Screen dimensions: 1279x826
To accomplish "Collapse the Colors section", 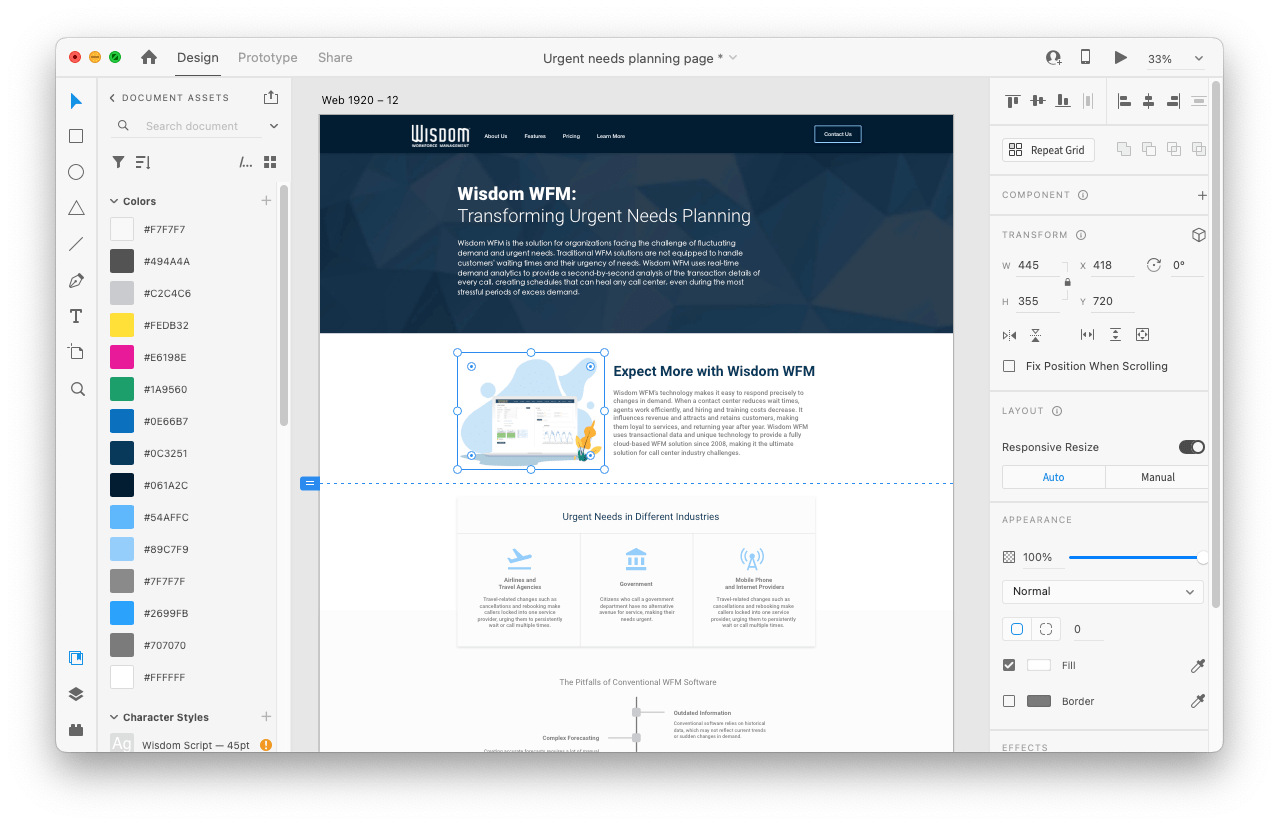I will (114, 201).
